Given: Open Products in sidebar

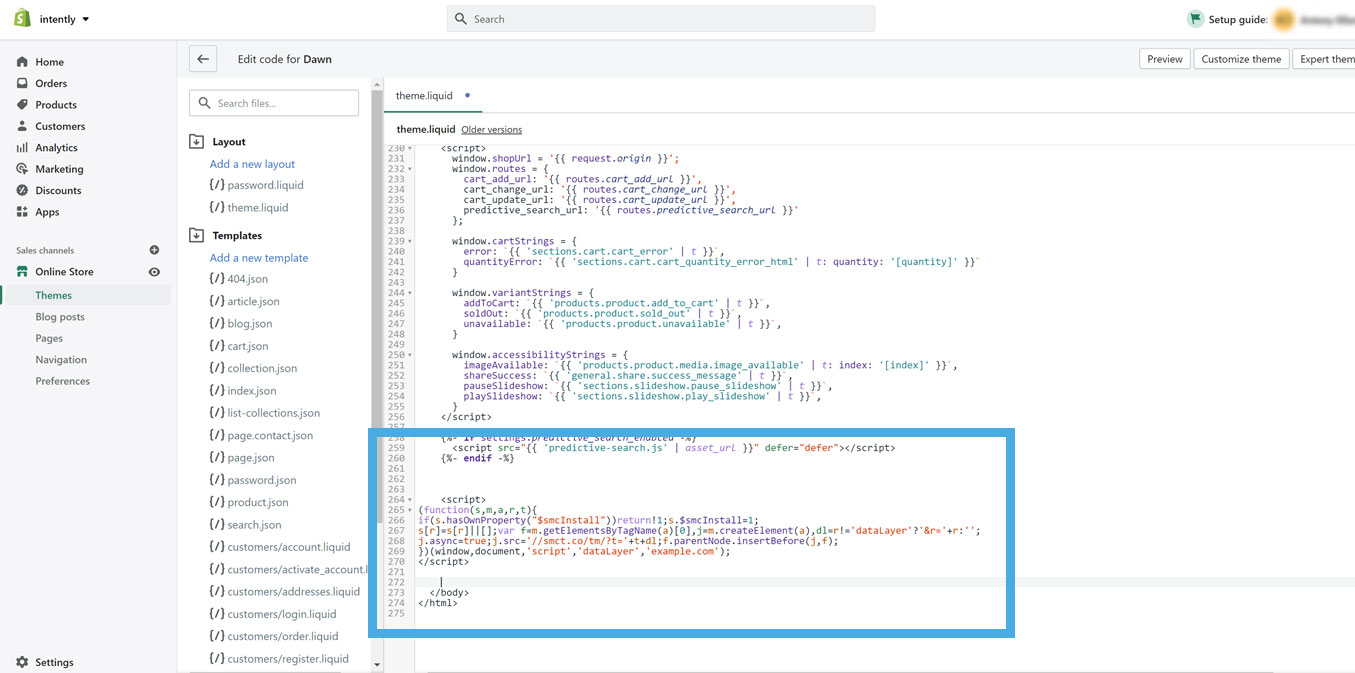Looking at the screenshot, I should 56,105.
